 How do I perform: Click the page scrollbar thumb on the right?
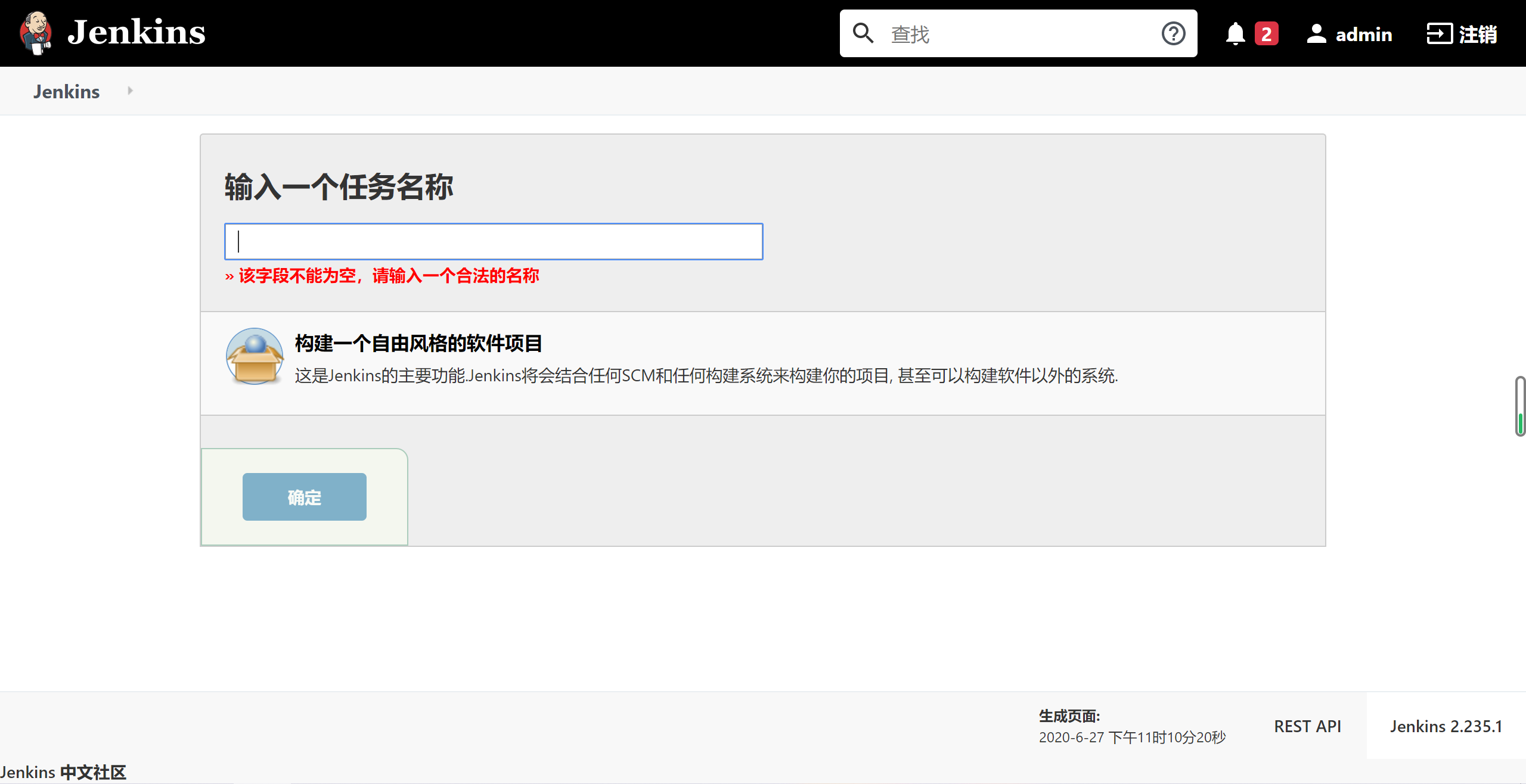point(1521,406)
